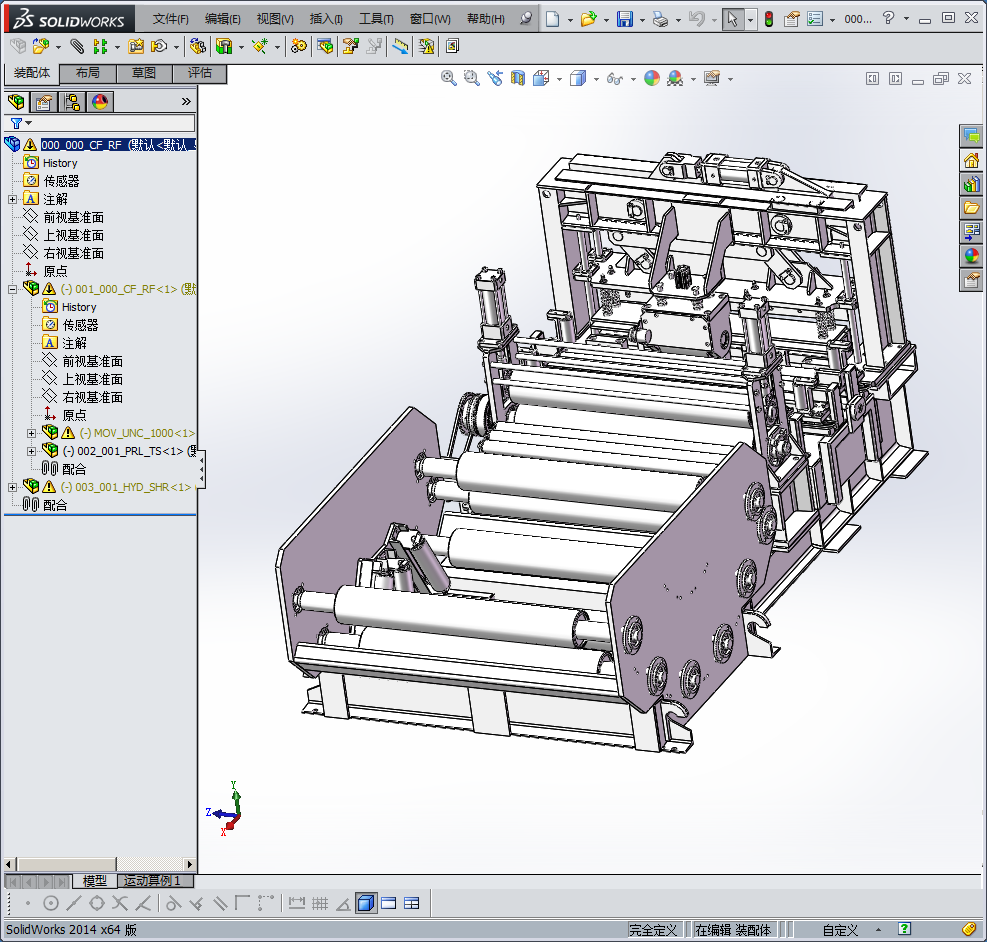The image size is (987, 942).
Task: Click the Save icon in the title toolbar
Action: point(624,19)
